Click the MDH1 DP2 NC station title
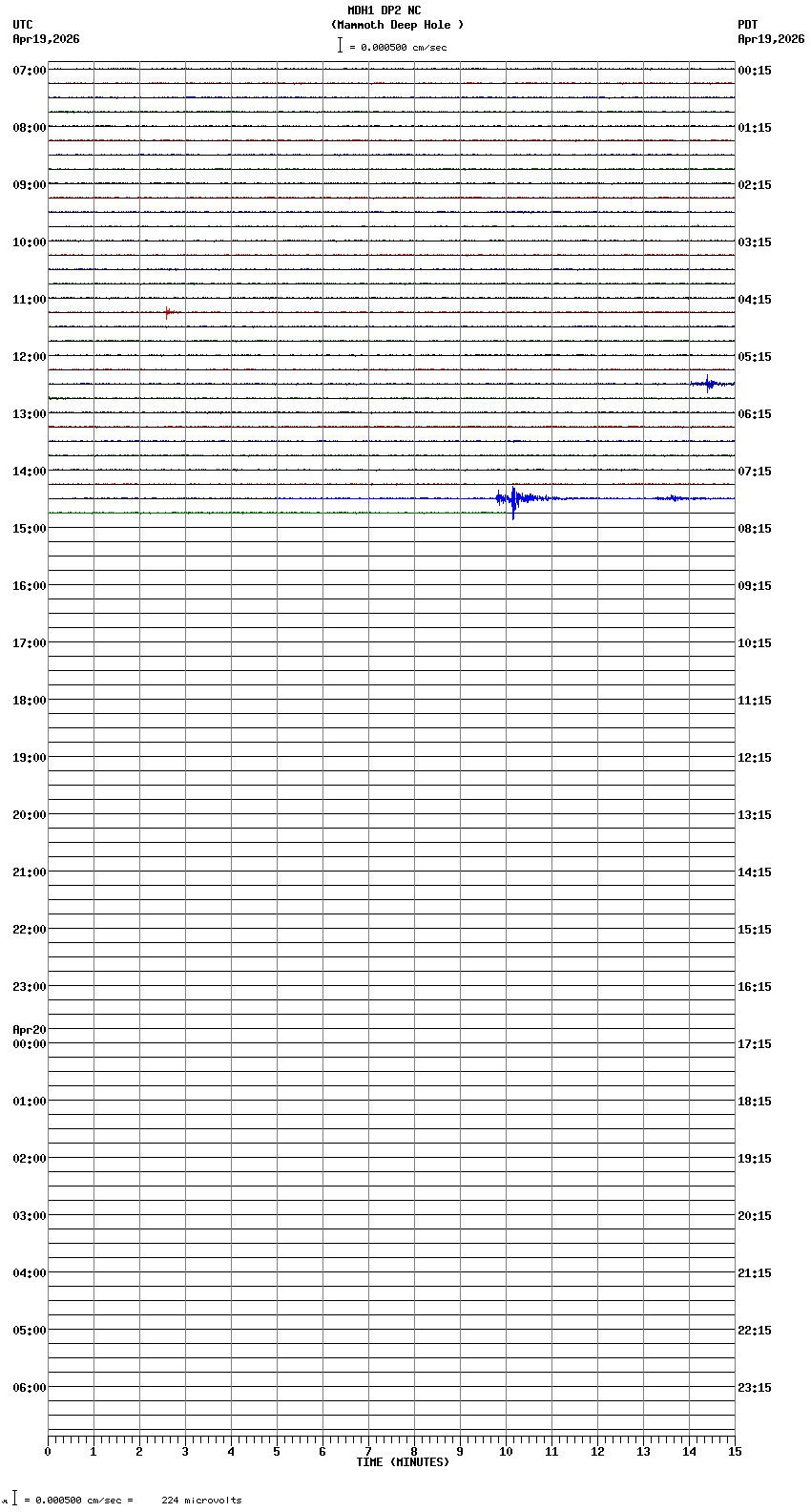The image size is (811, 1512). pyautogui.click(x=384, y=10)
